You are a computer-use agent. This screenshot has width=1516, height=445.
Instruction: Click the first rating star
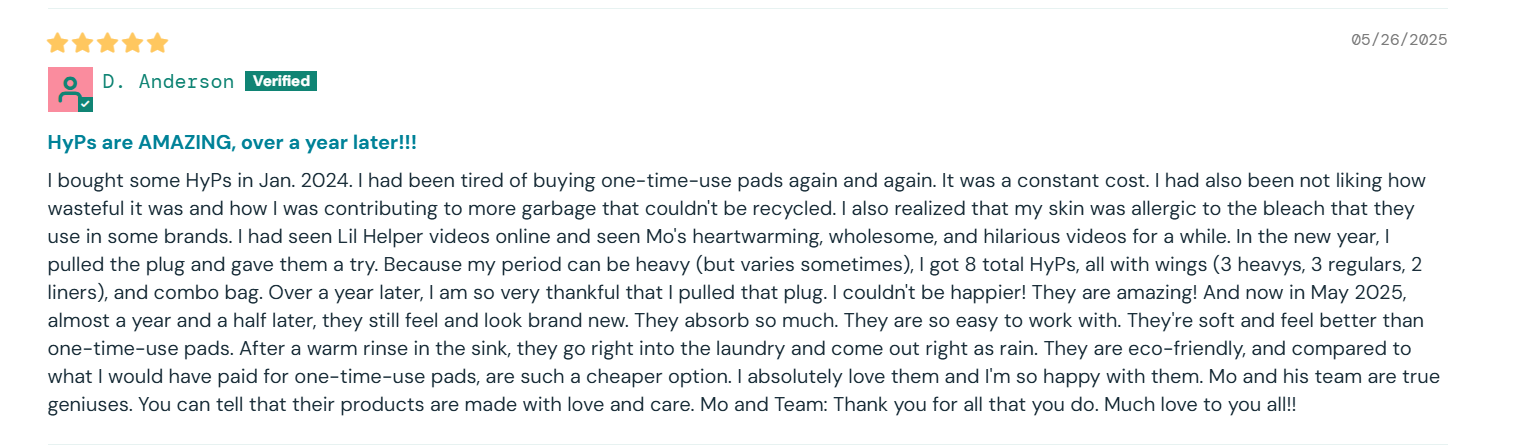coord(57,43)
